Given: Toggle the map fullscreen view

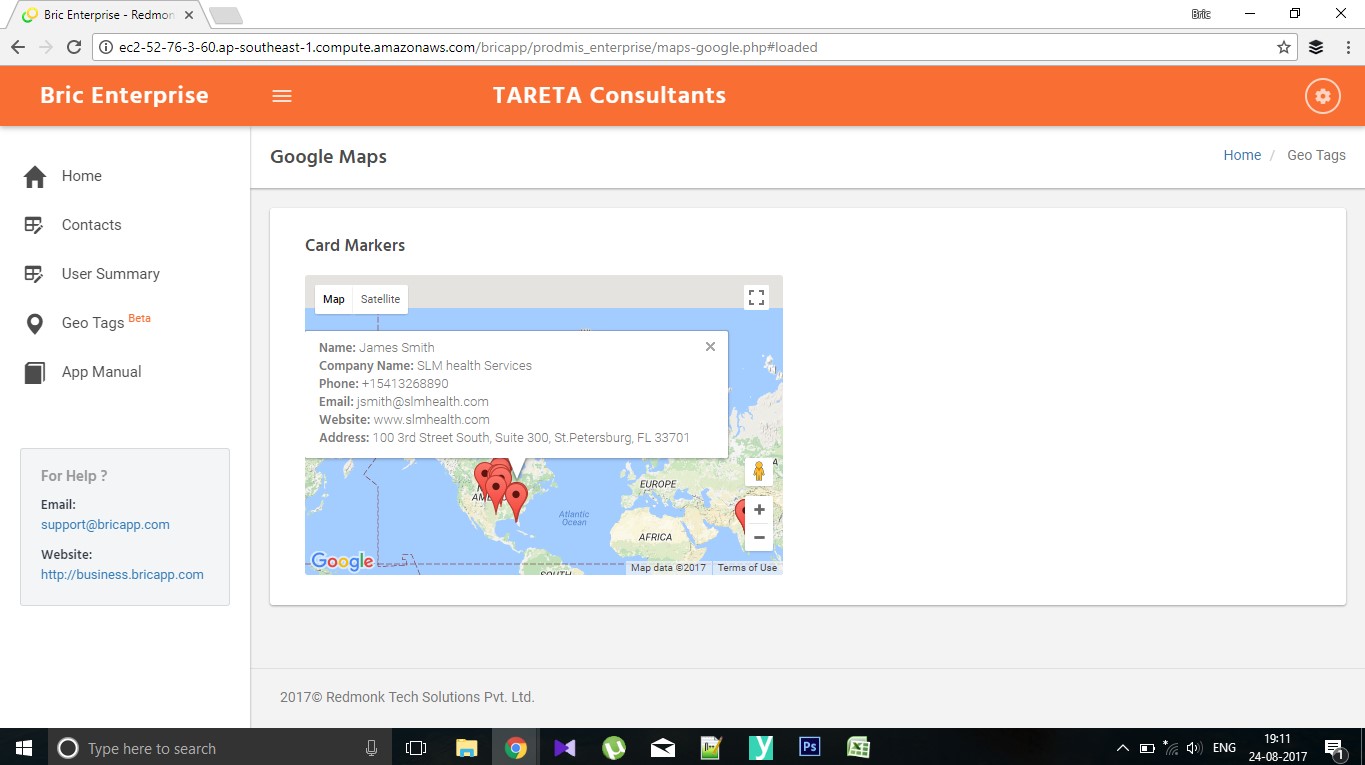Looking at the screenshot, I should 756,297.
